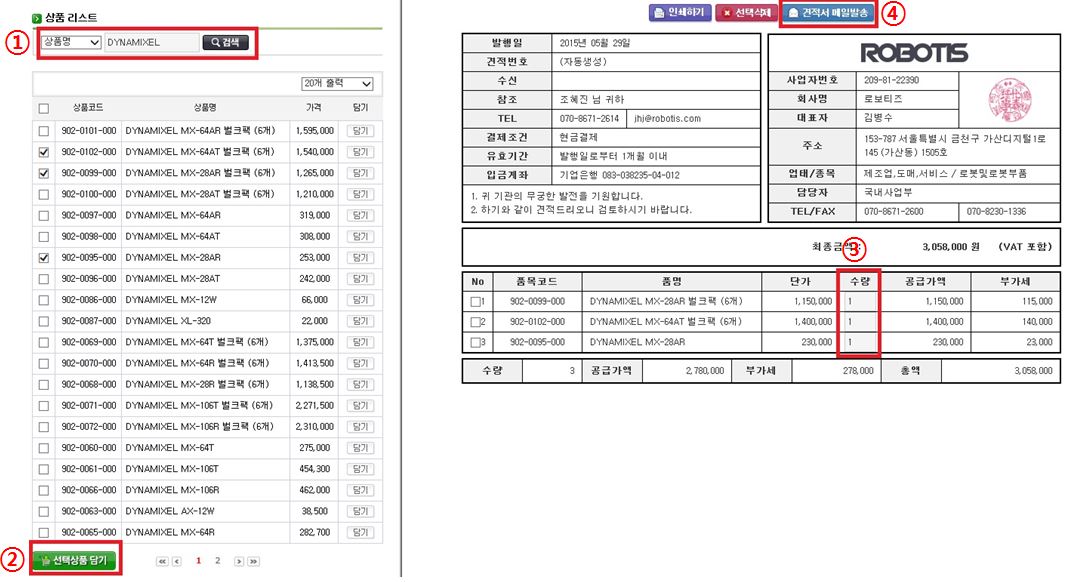Viewport: 1065px width, 582px height.
Task: Click product code 902-0086-000
Action: click(x=89, y=299)
